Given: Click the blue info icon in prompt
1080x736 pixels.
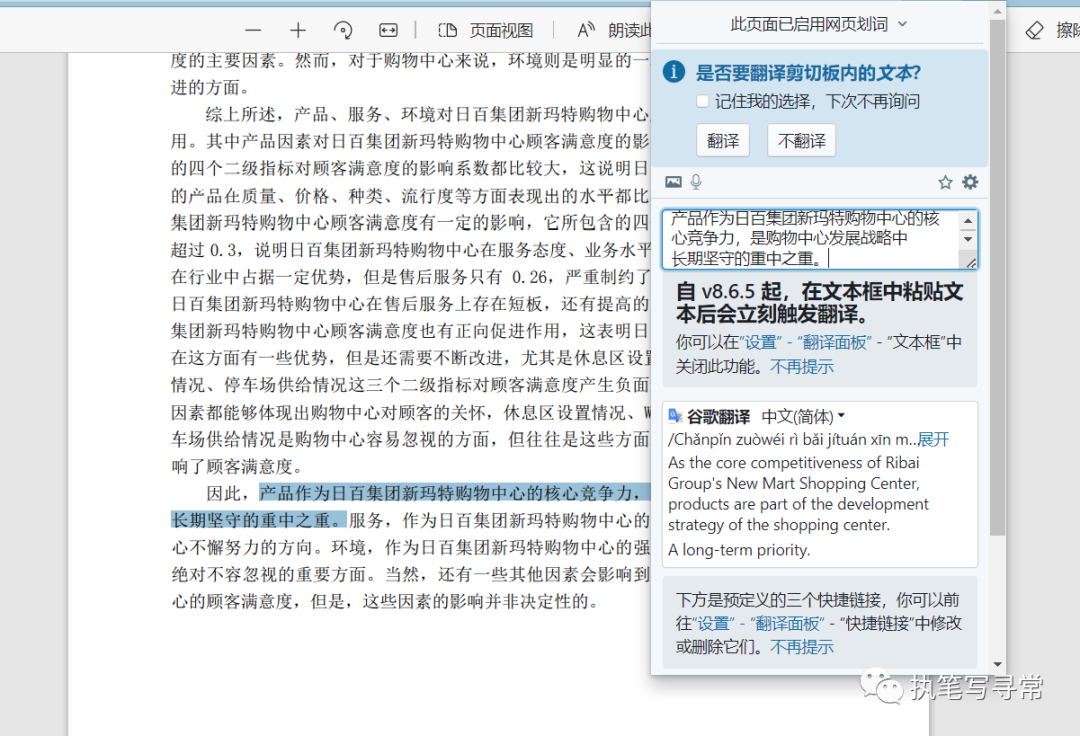Looking at the screenshot, I should pos(674,72).
